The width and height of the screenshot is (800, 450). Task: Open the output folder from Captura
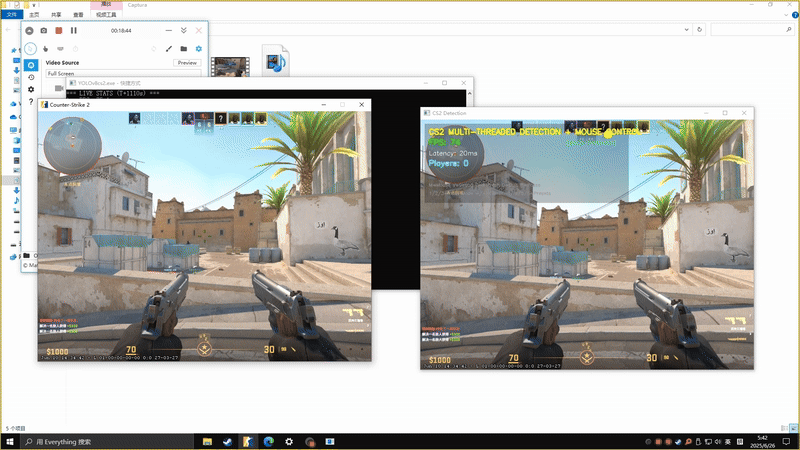(184, 49)
